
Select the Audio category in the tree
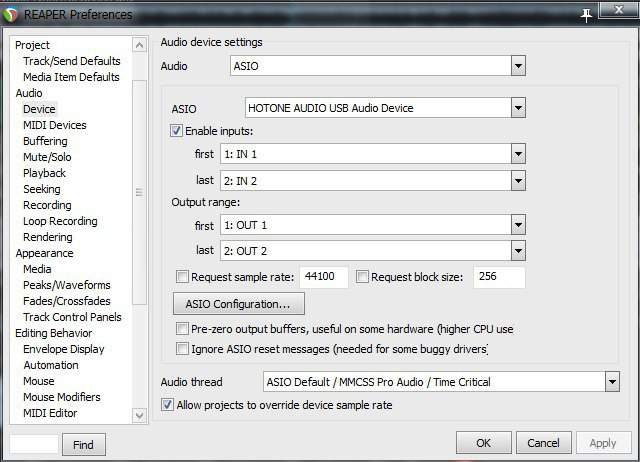coord(29,93)
